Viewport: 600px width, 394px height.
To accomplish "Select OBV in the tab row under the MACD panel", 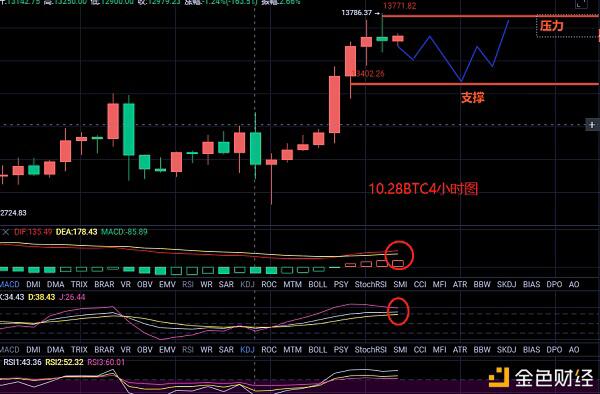I will point(145,284).
